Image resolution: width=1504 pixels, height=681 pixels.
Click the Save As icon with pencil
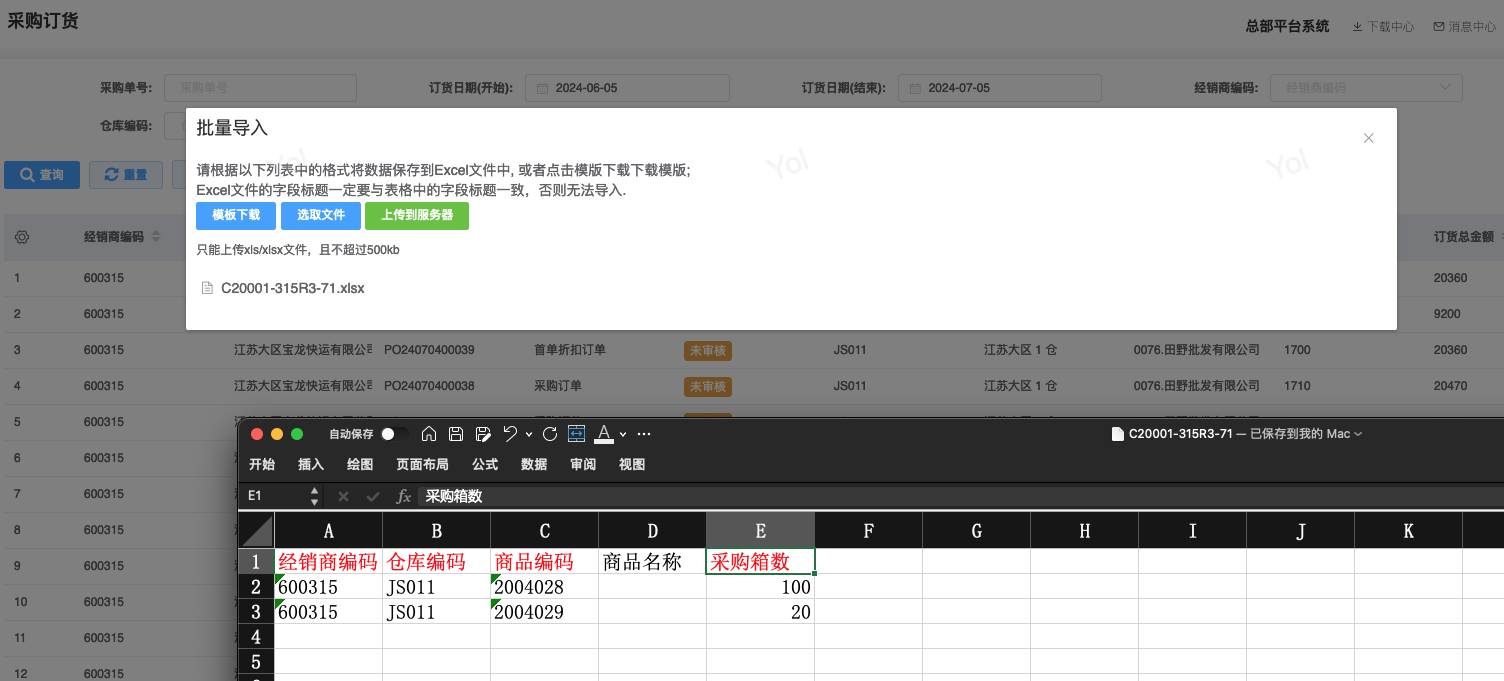tap(483, 434)
